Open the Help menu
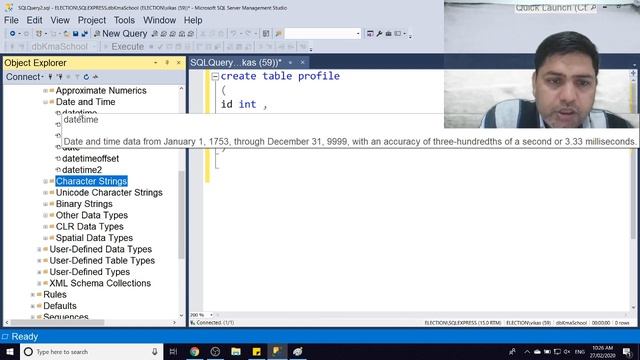Screen dimensions: 640x360 tap(193, 20)
